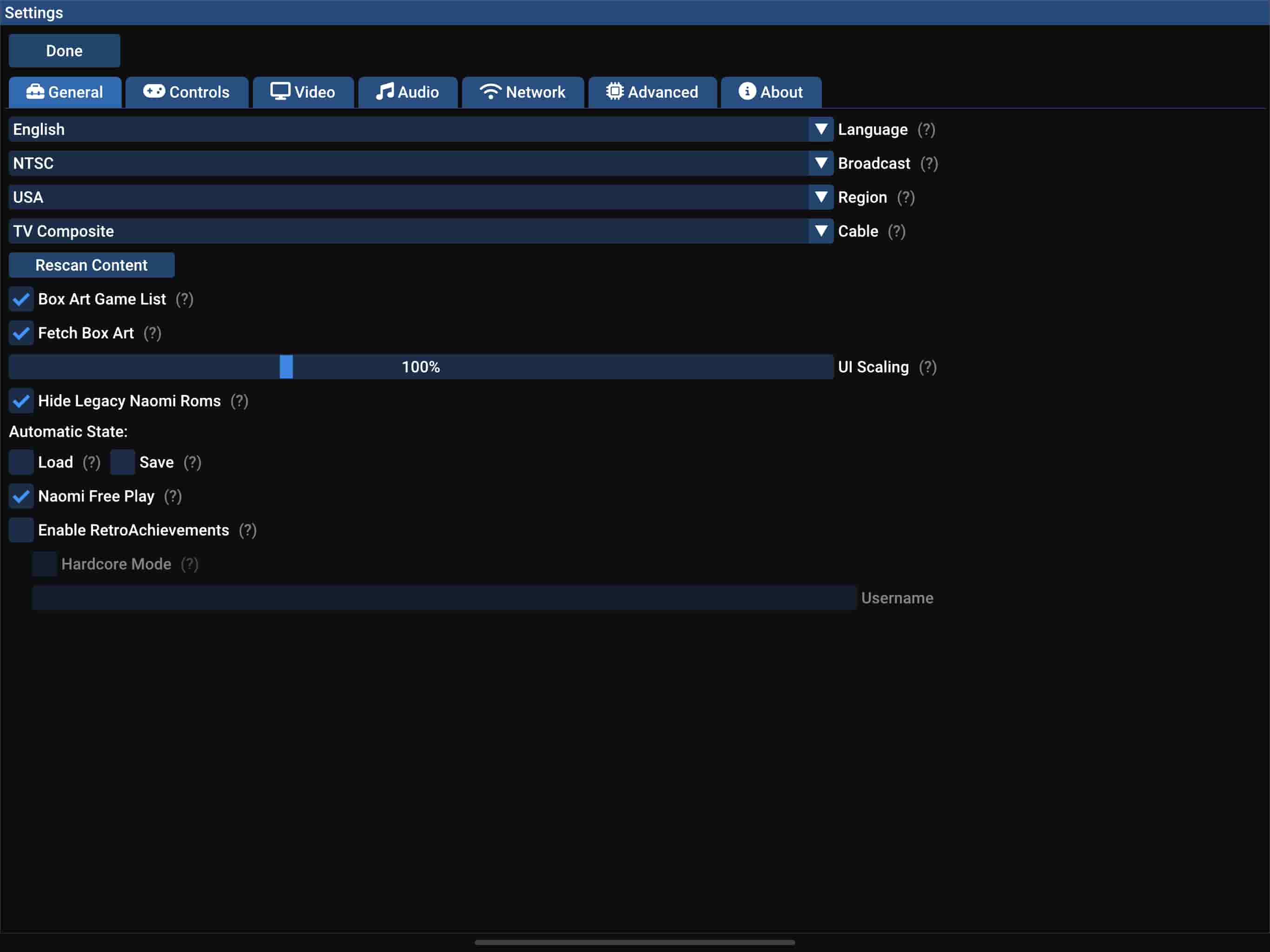This screenshot has width=1270, height=952.
Task: Click the toolbox icon on General tab
Action: coord(35,91)
